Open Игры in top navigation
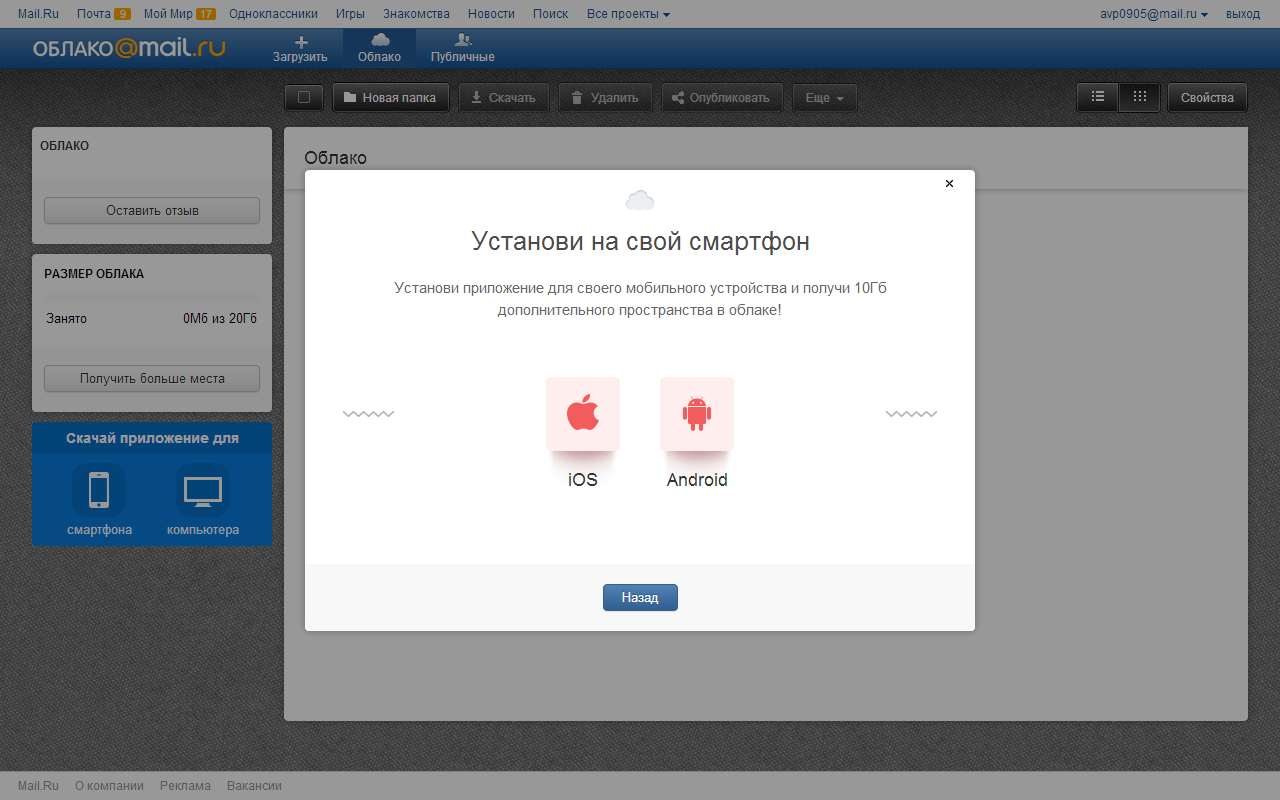 (350, 14)
